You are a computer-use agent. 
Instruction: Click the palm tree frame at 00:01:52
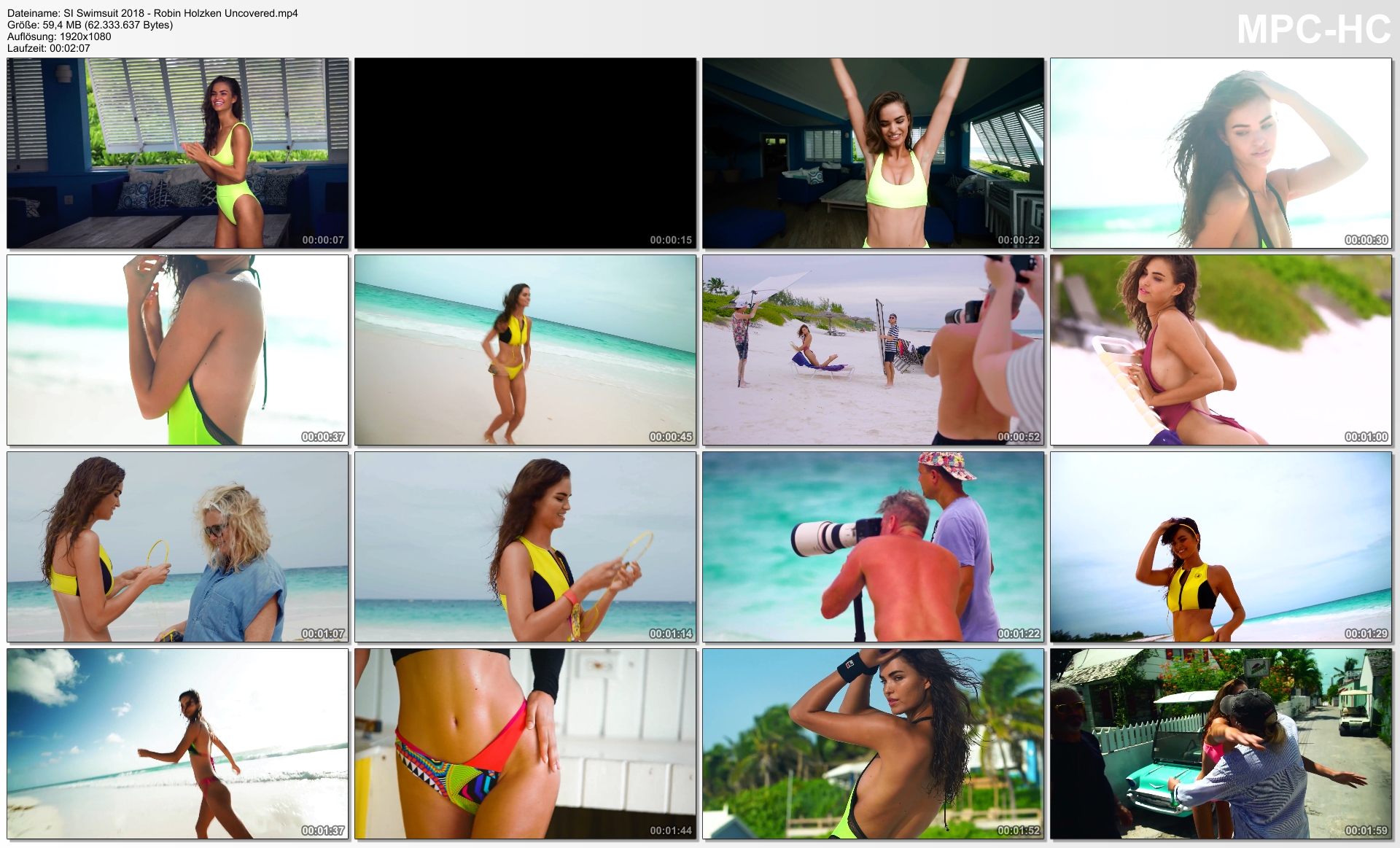(x=874, y=744)
